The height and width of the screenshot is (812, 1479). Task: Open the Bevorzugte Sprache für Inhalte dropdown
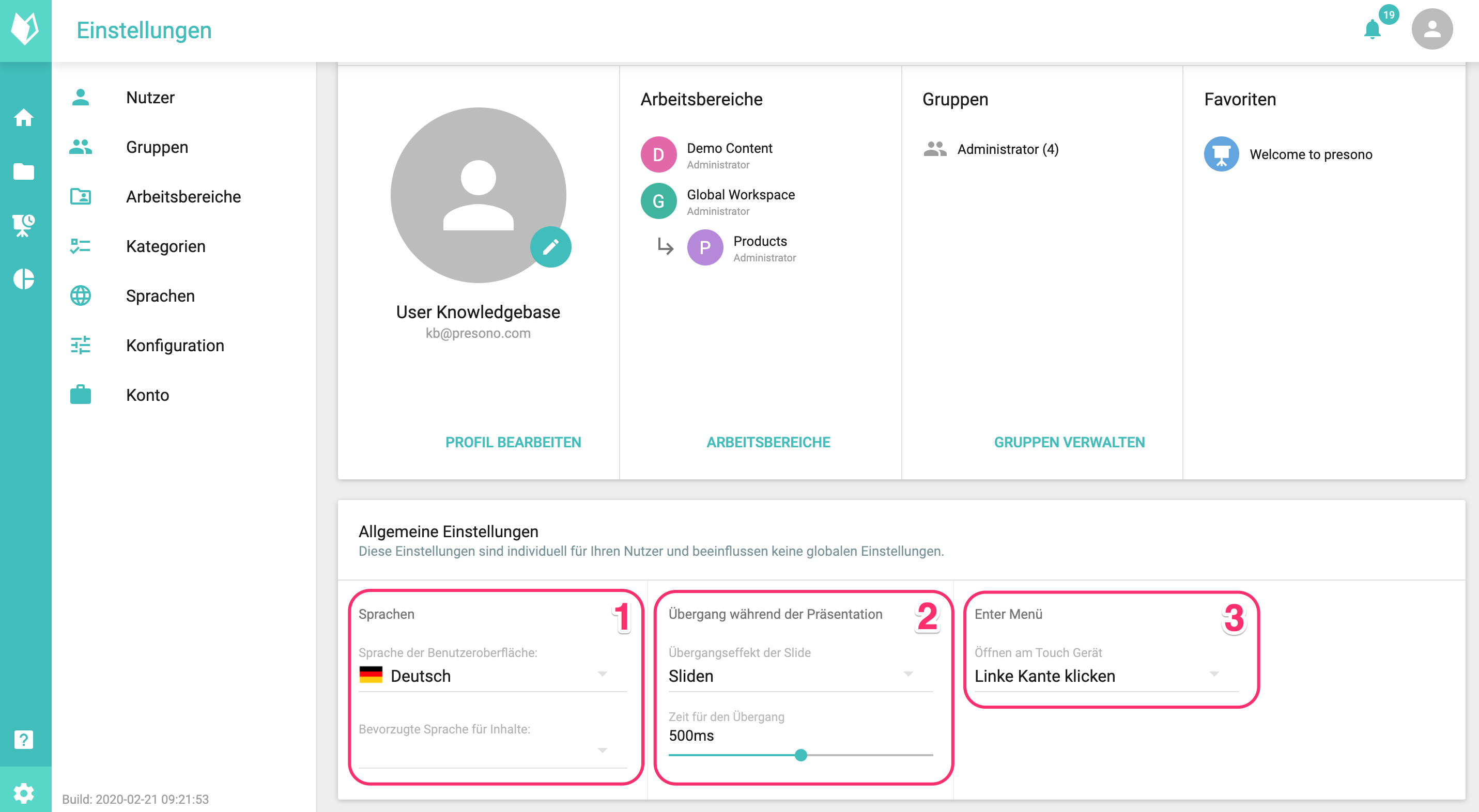click(492, 751)
